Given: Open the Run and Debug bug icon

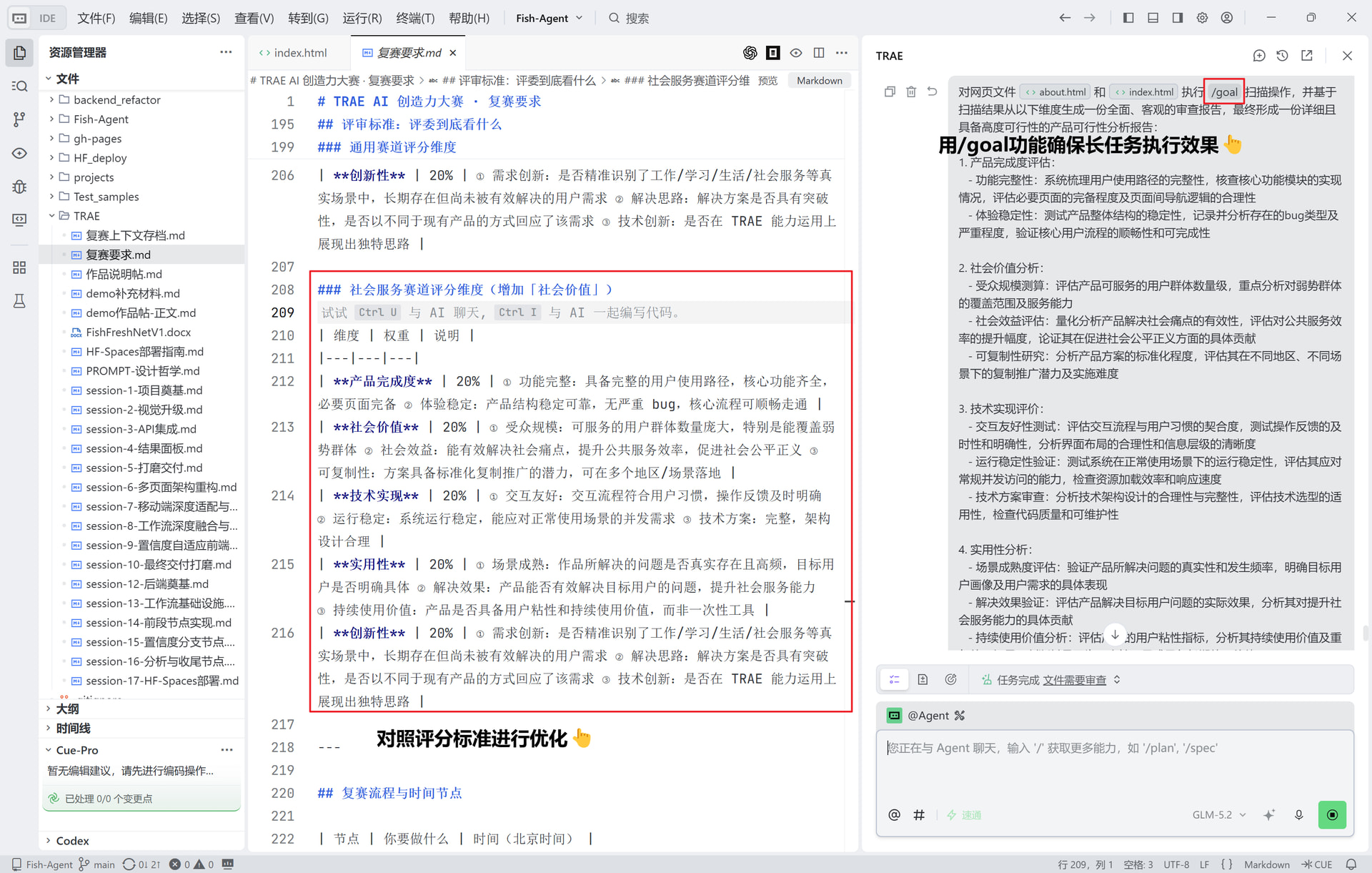Looking at the screenshot, I should [x=19, y=187].
